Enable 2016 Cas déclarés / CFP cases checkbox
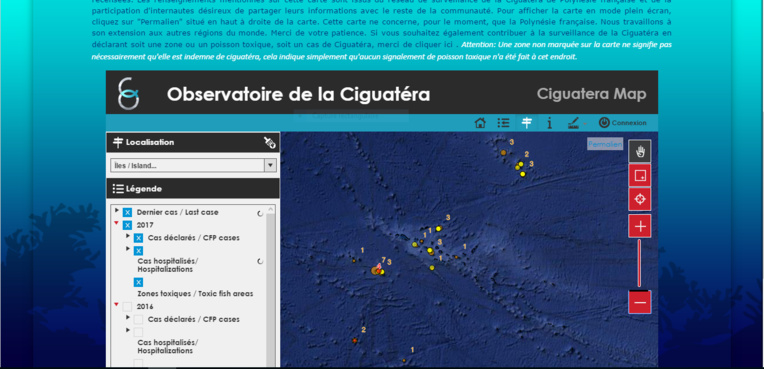764x369 pixels. click(x=138, y=319)
